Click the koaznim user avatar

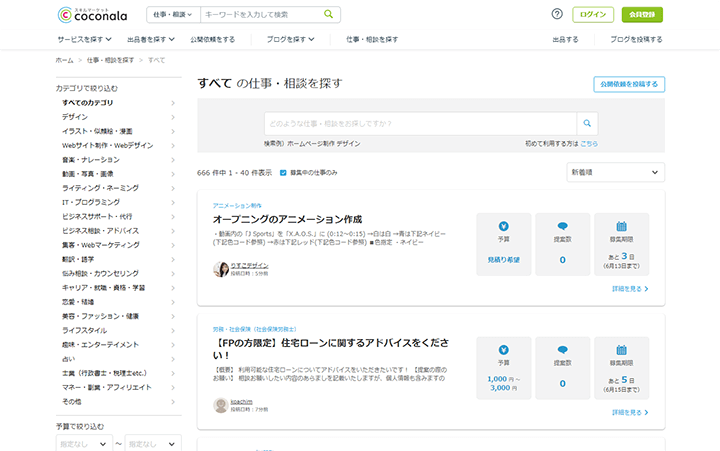221,405
